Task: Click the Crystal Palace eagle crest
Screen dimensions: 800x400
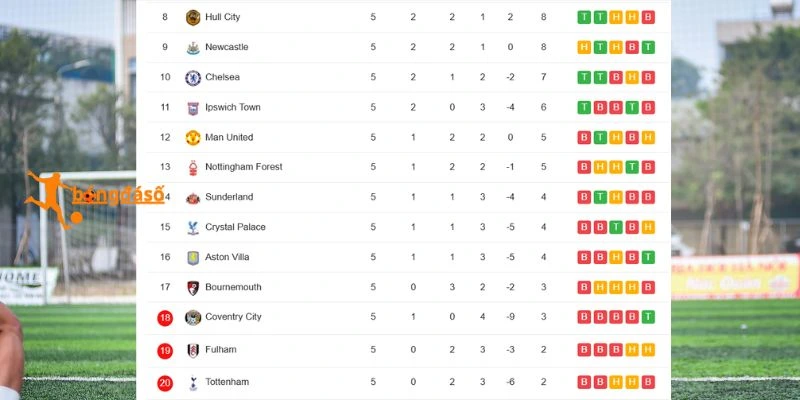Action: click(193, 228)
